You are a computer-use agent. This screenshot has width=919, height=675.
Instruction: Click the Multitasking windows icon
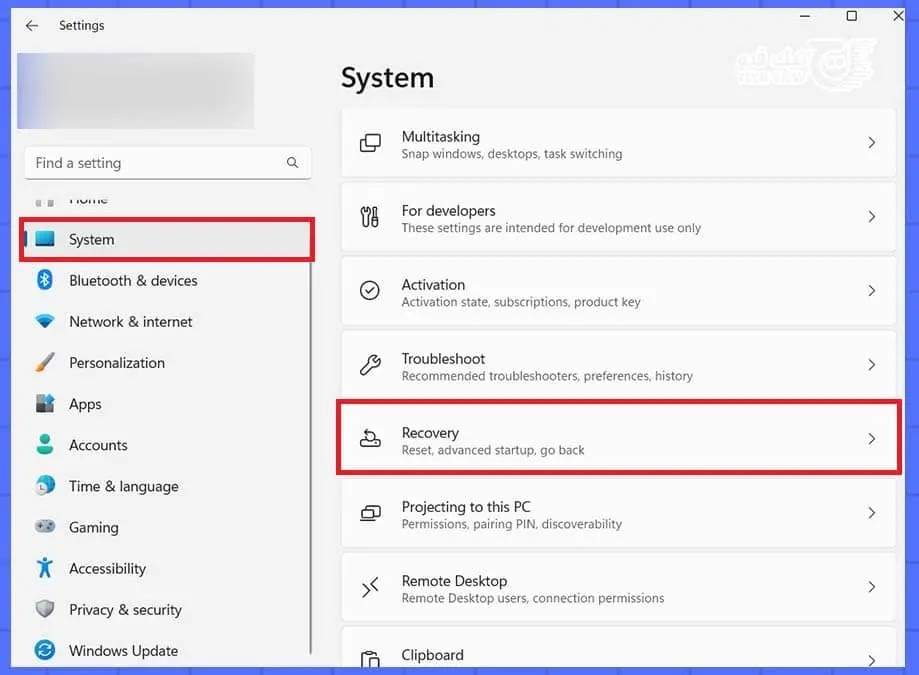tap(370, 143)
